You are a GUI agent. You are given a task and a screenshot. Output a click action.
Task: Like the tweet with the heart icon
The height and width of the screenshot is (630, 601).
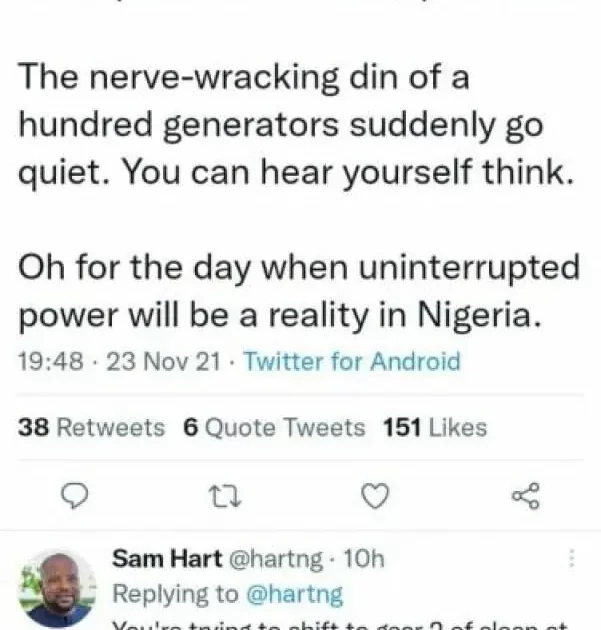coord(373,495)
